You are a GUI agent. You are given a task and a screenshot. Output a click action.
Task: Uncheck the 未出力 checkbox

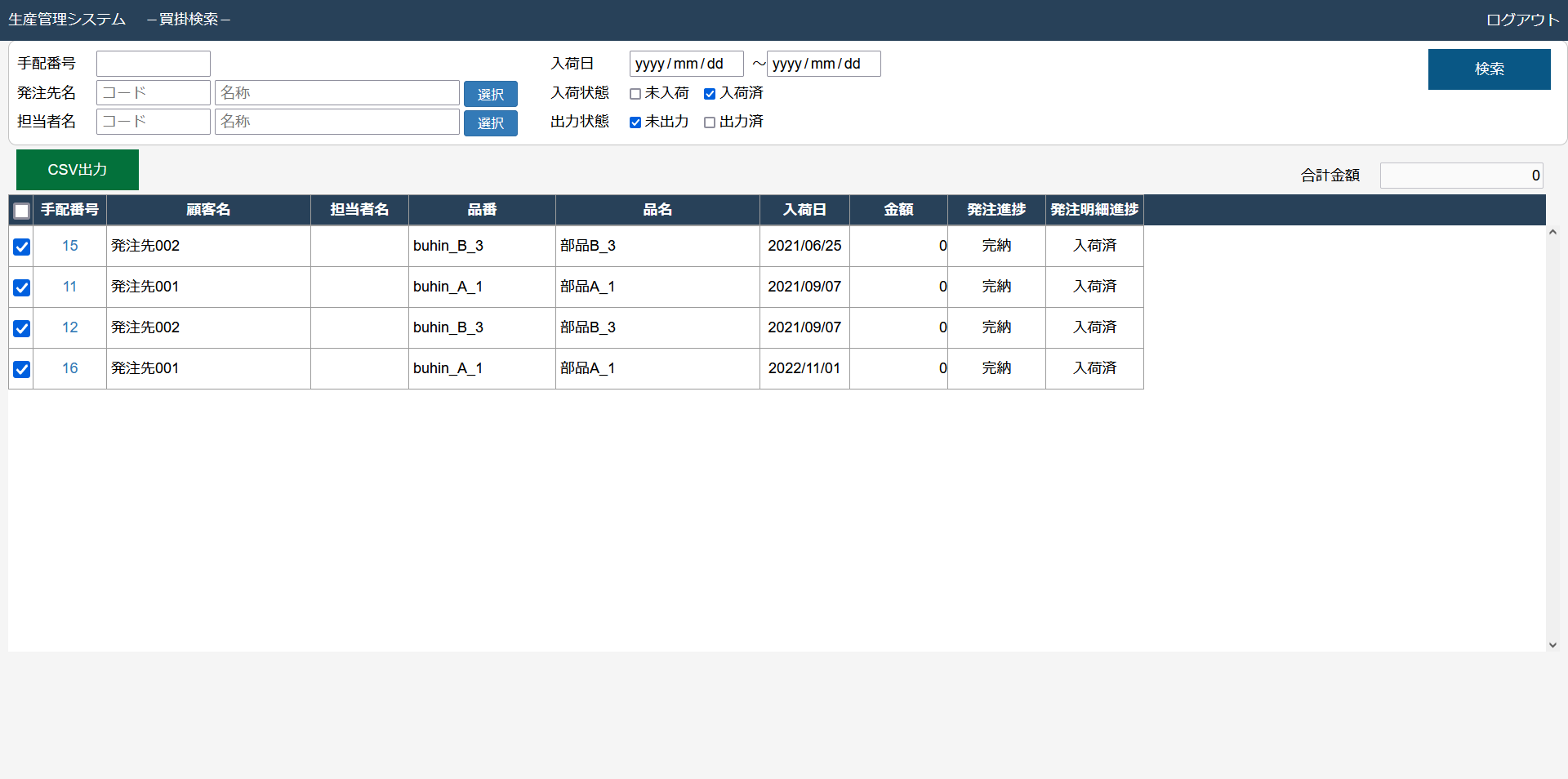[635, 122]
